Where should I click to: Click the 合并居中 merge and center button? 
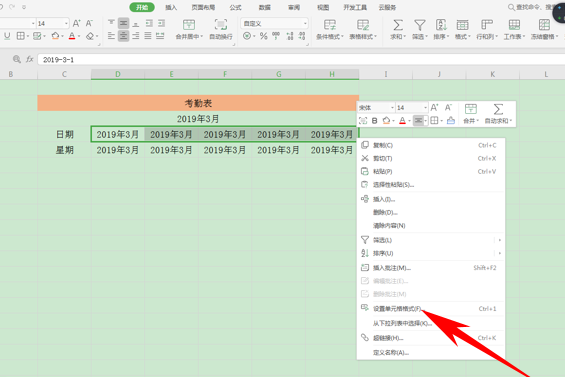coord(189,29)
